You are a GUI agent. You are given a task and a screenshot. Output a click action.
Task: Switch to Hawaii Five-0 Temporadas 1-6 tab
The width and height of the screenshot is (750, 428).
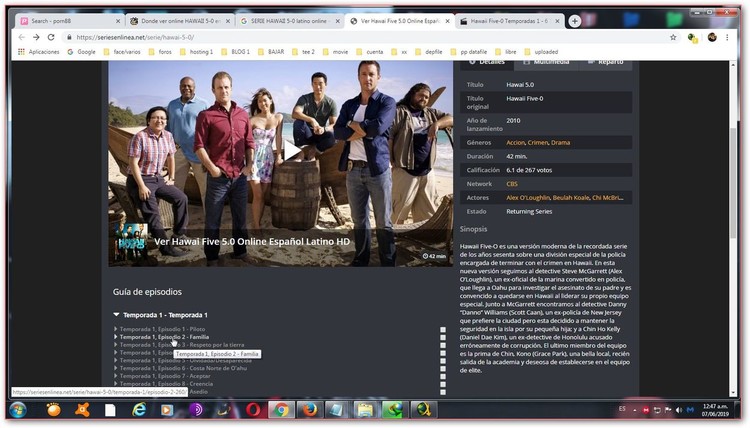pos(510,21)
